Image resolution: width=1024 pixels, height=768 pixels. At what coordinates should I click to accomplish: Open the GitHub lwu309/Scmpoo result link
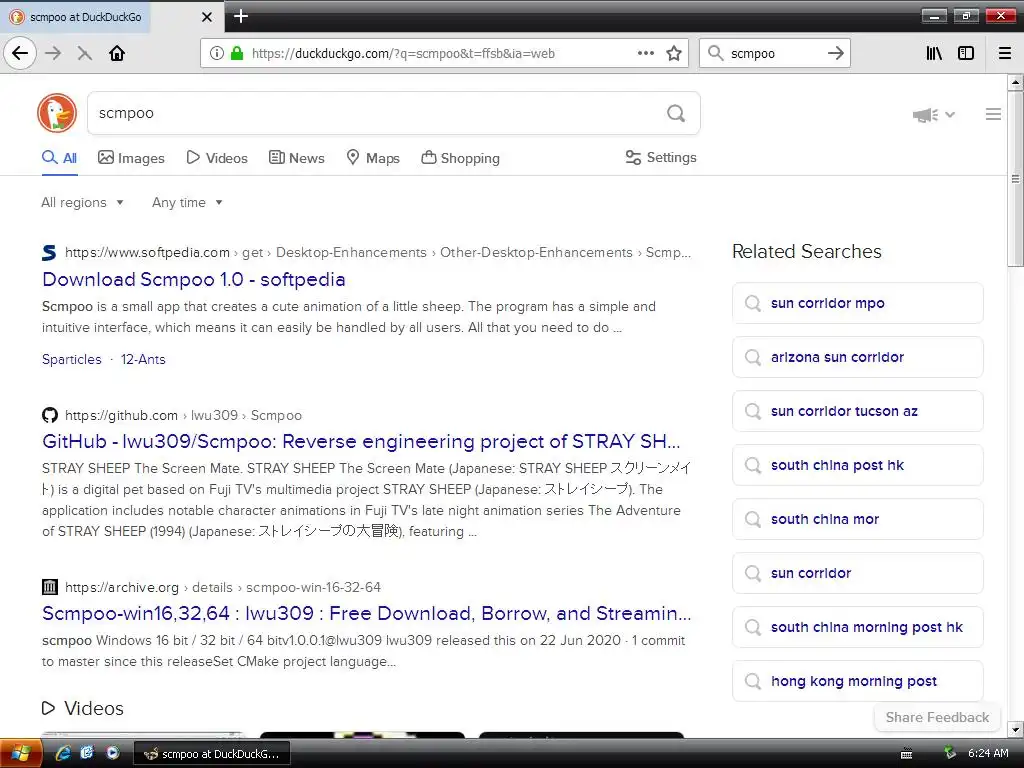click(361, 441)
